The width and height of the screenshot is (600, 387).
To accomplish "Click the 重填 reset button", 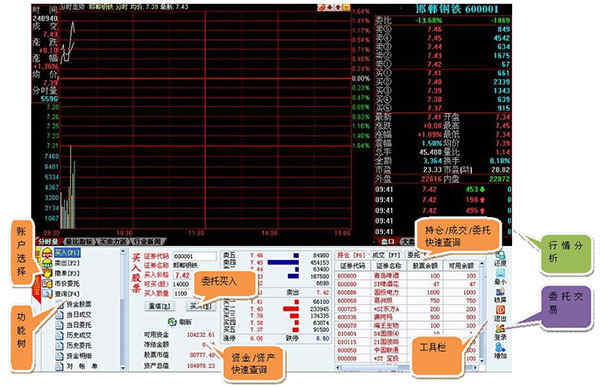I will click(x=160, y=306).
